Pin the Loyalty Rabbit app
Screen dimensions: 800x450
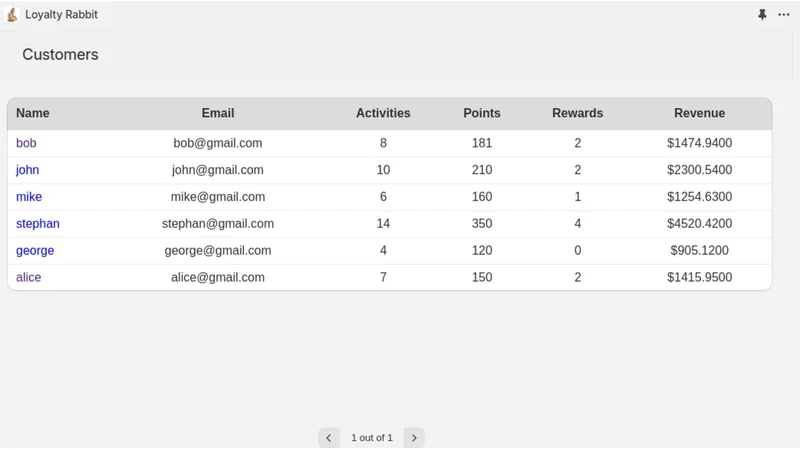[762, 14]
